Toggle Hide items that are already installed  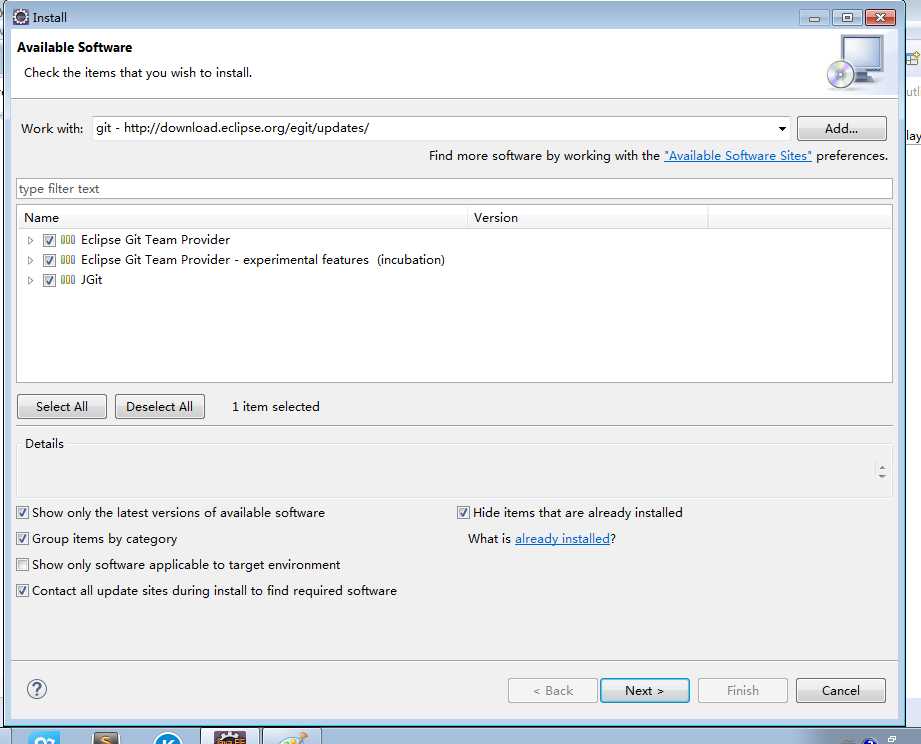pyautogui.click(x=463, y=513)
